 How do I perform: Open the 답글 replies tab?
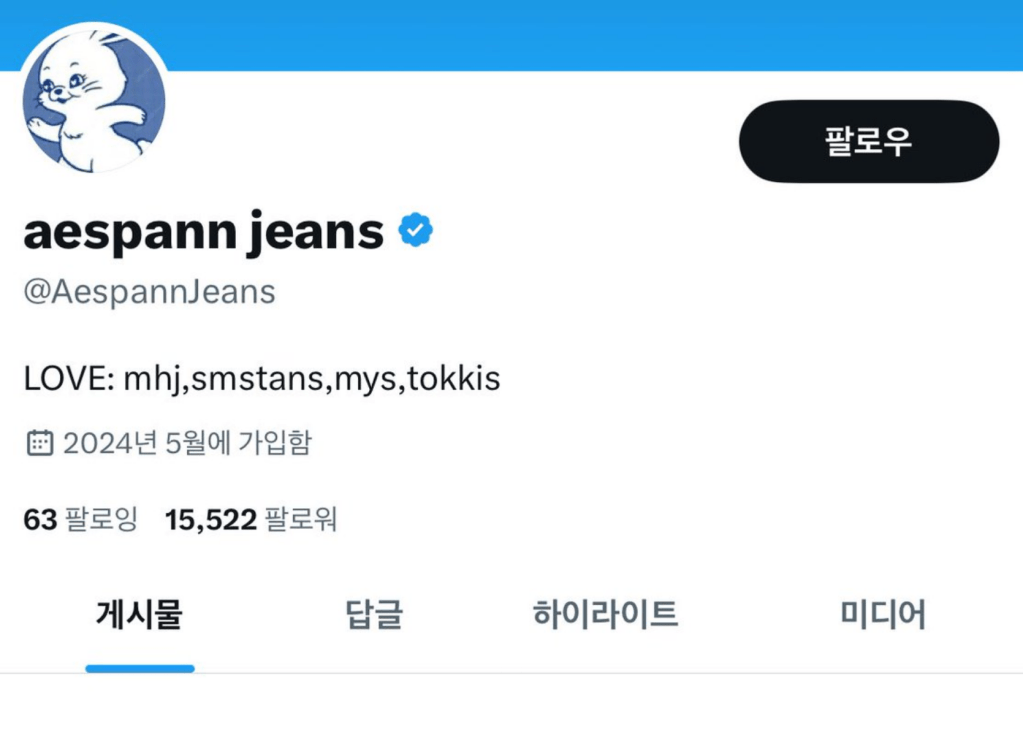click(x=372, y=613)
